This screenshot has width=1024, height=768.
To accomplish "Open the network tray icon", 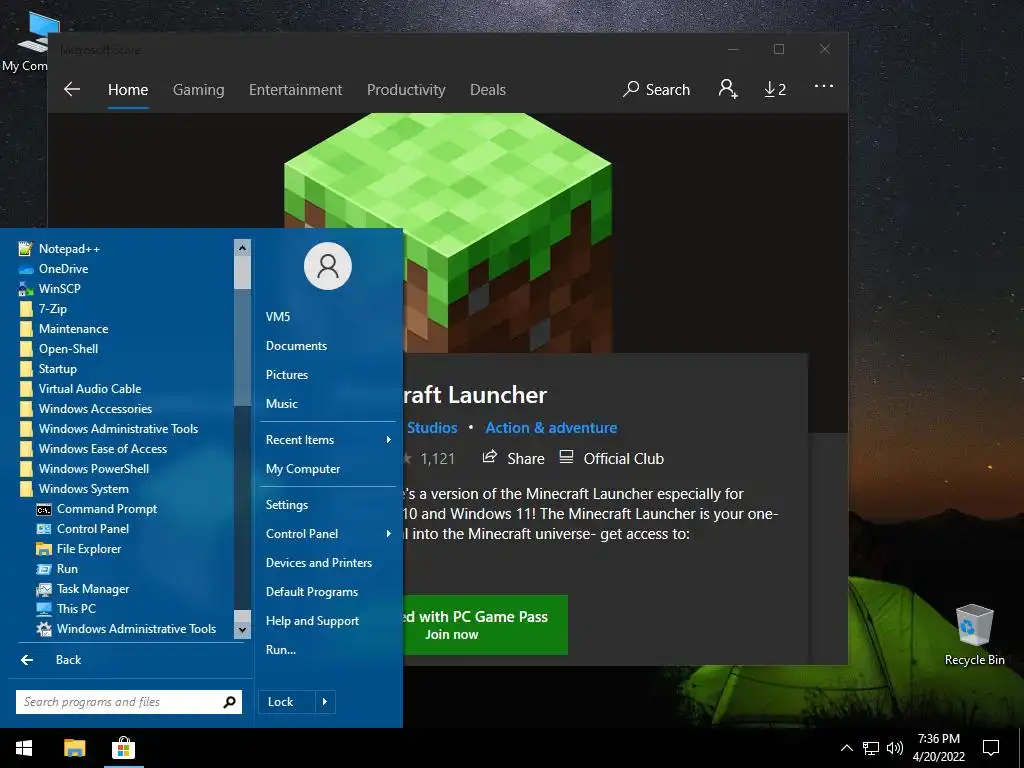I will pos(871,748).
